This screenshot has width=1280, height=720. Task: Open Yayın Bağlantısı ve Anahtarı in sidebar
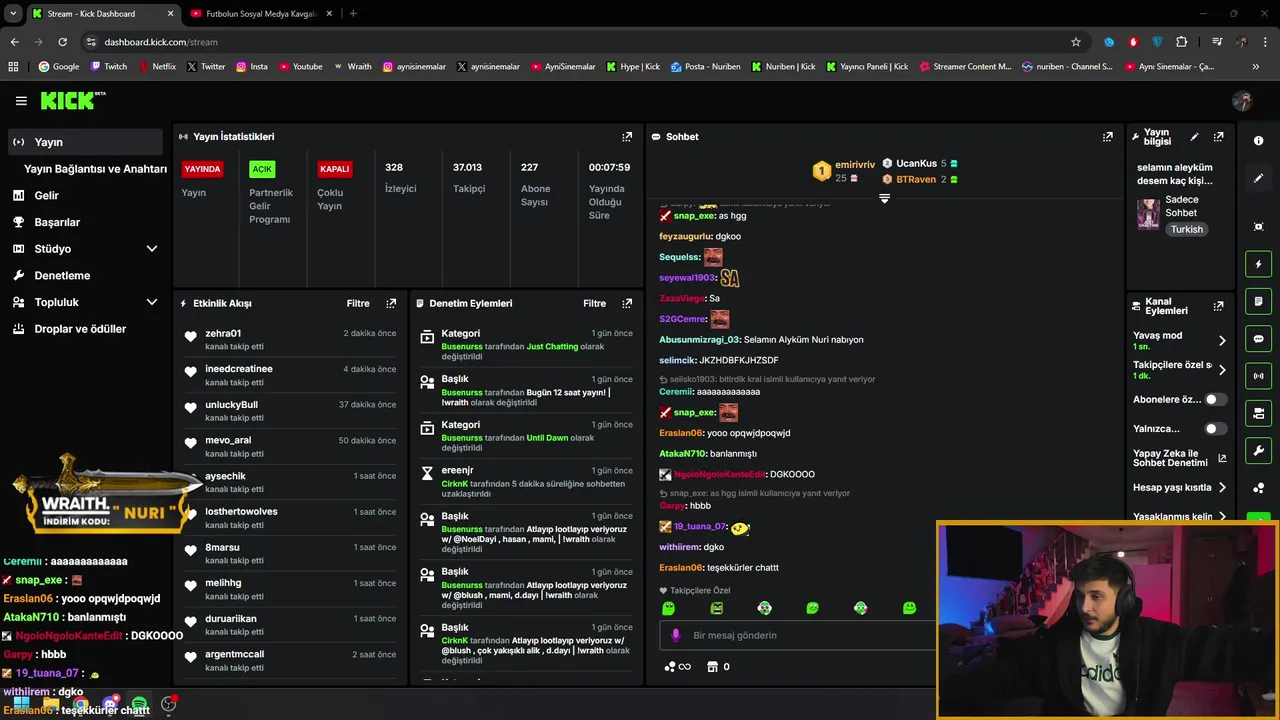[x=95, y=169]
